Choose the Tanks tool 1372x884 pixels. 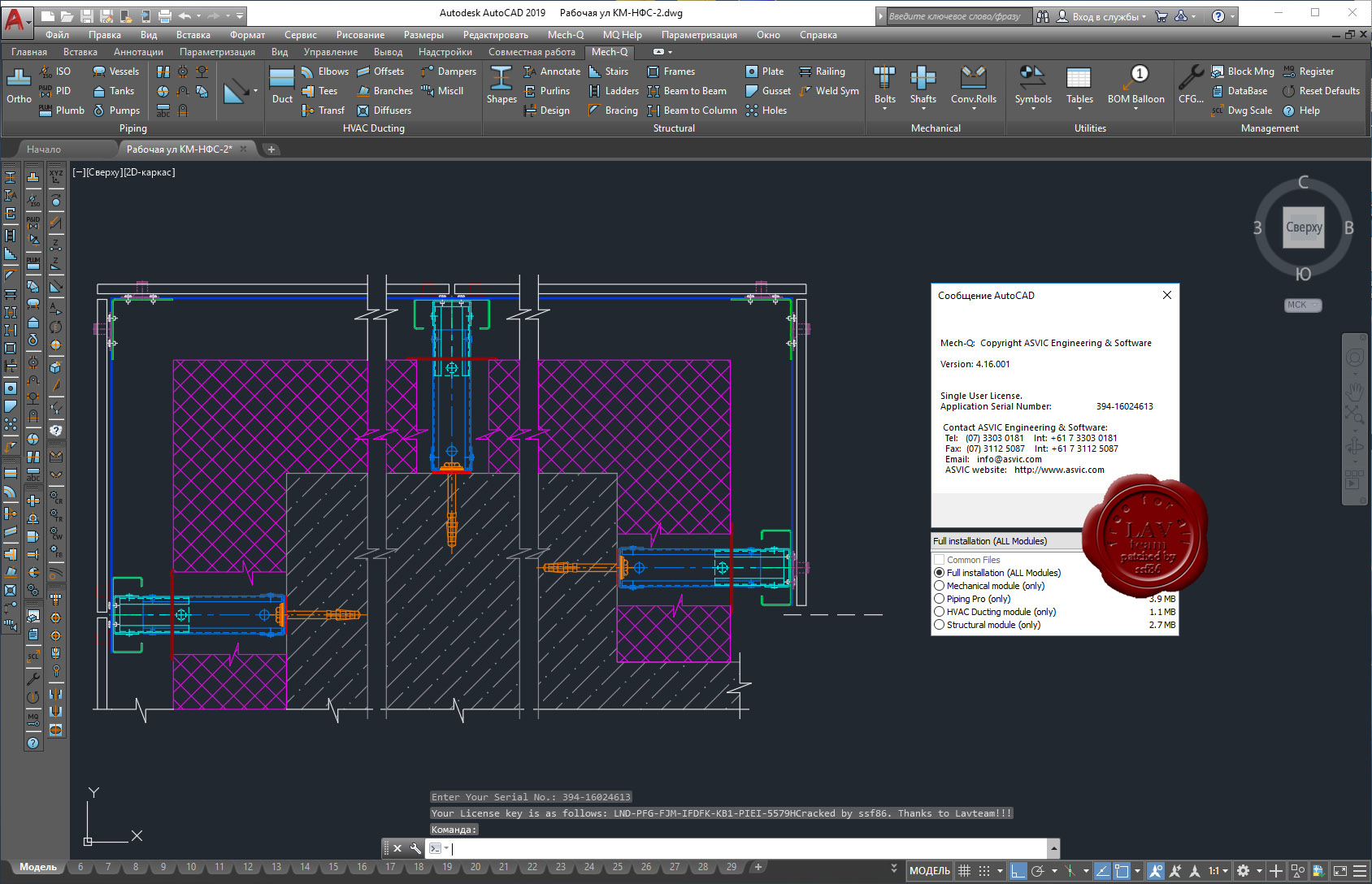(113, 91)
